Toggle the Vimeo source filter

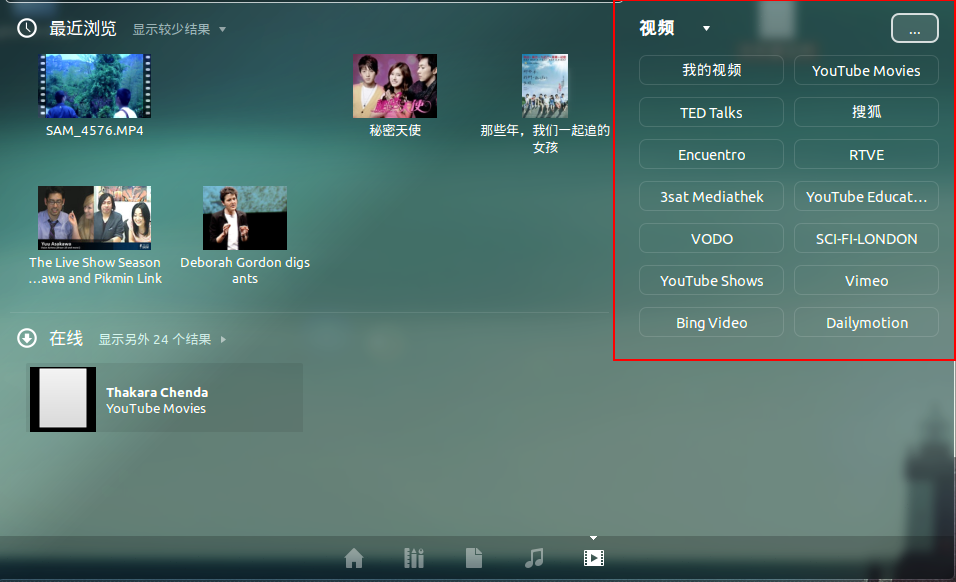click(866, 280)
